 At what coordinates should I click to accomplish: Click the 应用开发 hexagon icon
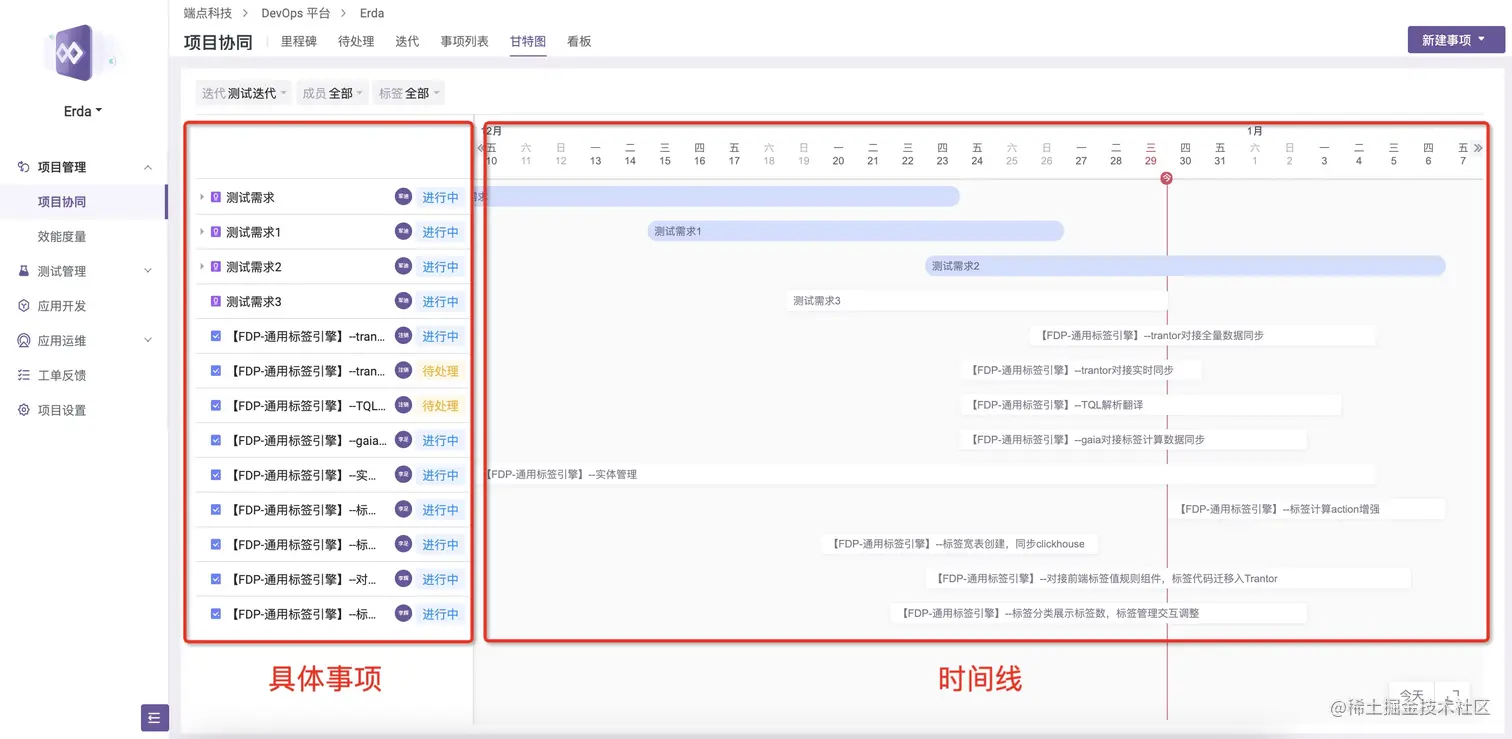(x=24, y=306)
